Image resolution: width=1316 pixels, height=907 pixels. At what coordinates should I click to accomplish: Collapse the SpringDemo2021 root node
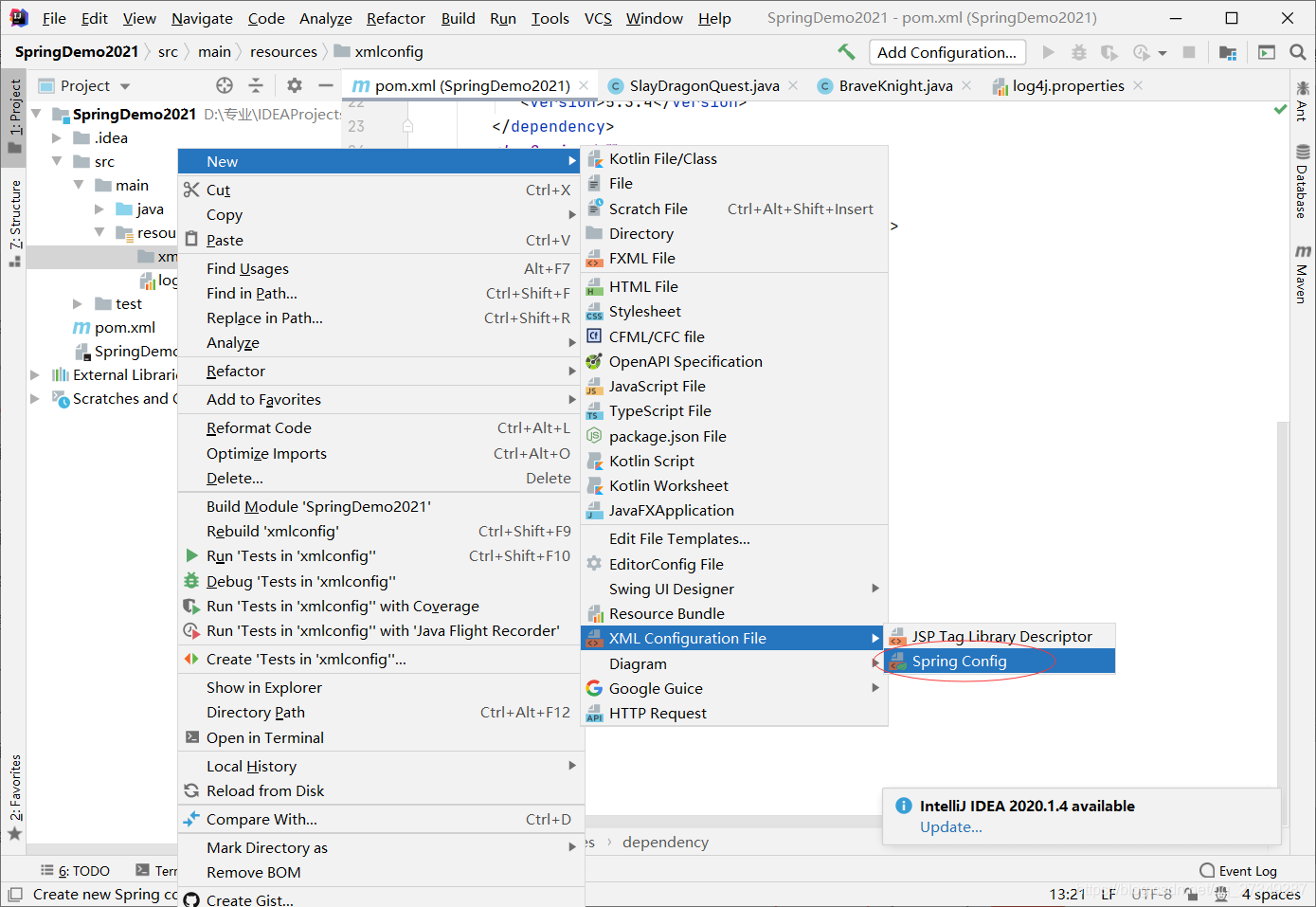coord(36,114)
